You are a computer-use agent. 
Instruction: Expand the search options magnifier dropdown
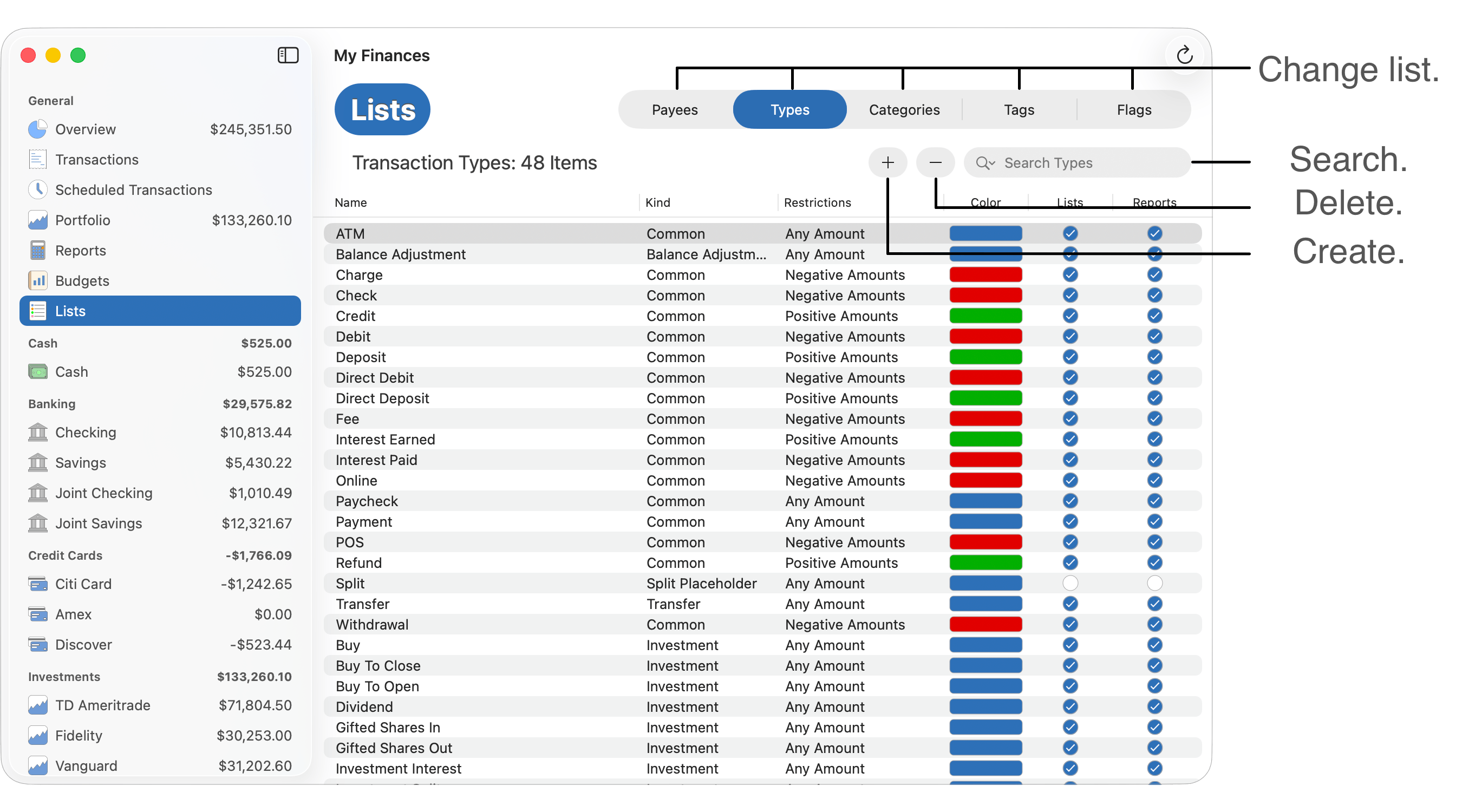(x=985, y=163)
